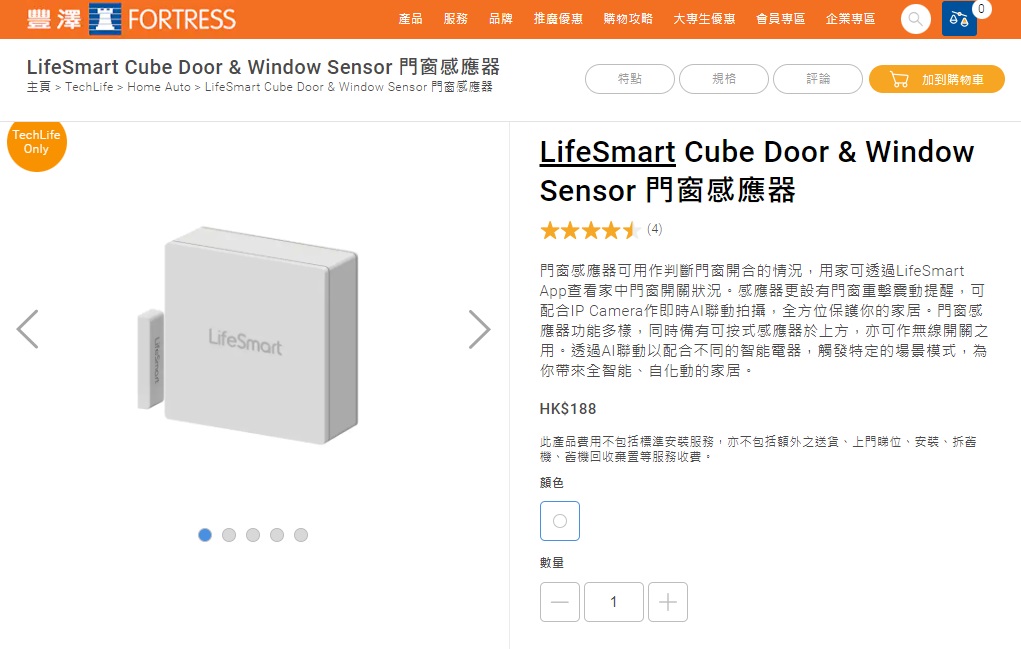The image size is (1021, 649).
Task: Click the half-filled fifth rating star
Action: 631,230
